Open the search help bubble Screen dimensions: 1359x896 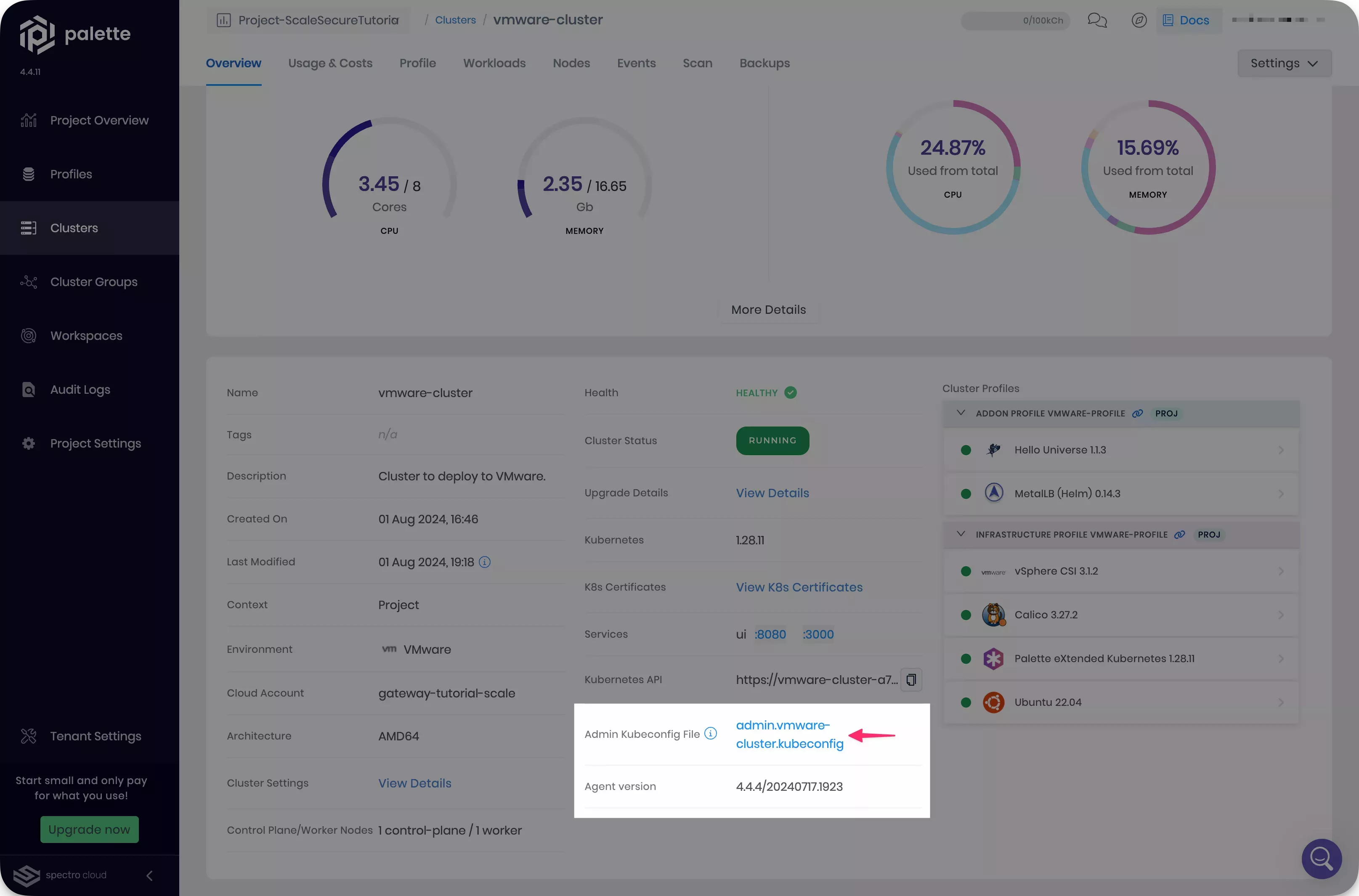click(x=1321, y=858)
